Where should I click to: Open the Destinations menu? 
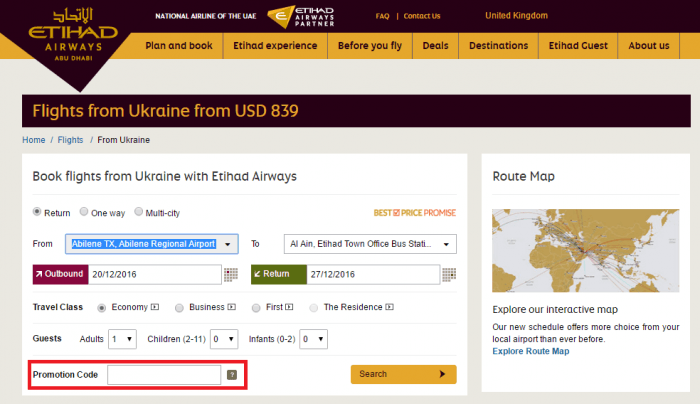point(499,46)
